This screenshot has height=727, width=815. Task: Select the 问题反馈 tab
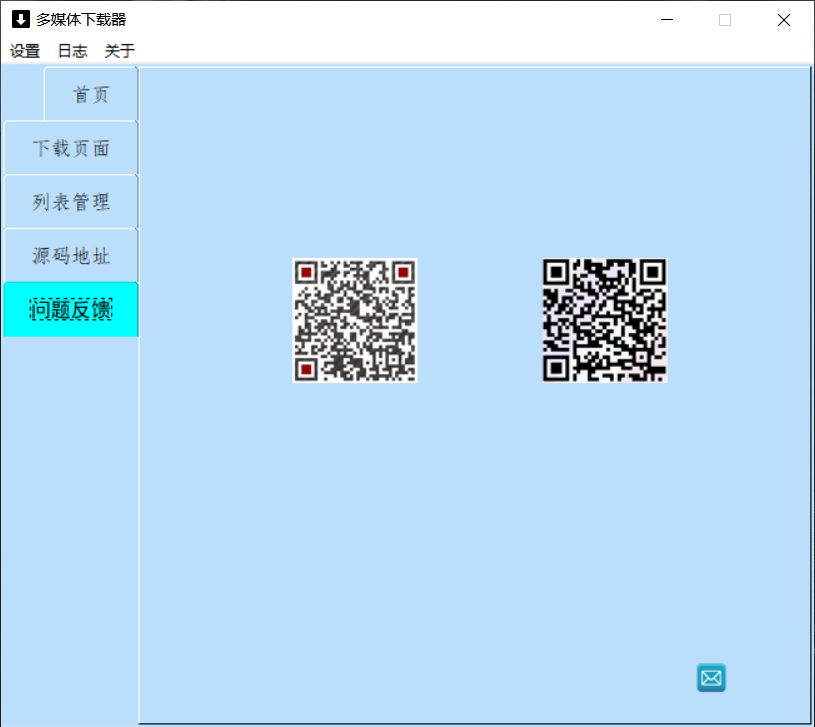point(71,309)
